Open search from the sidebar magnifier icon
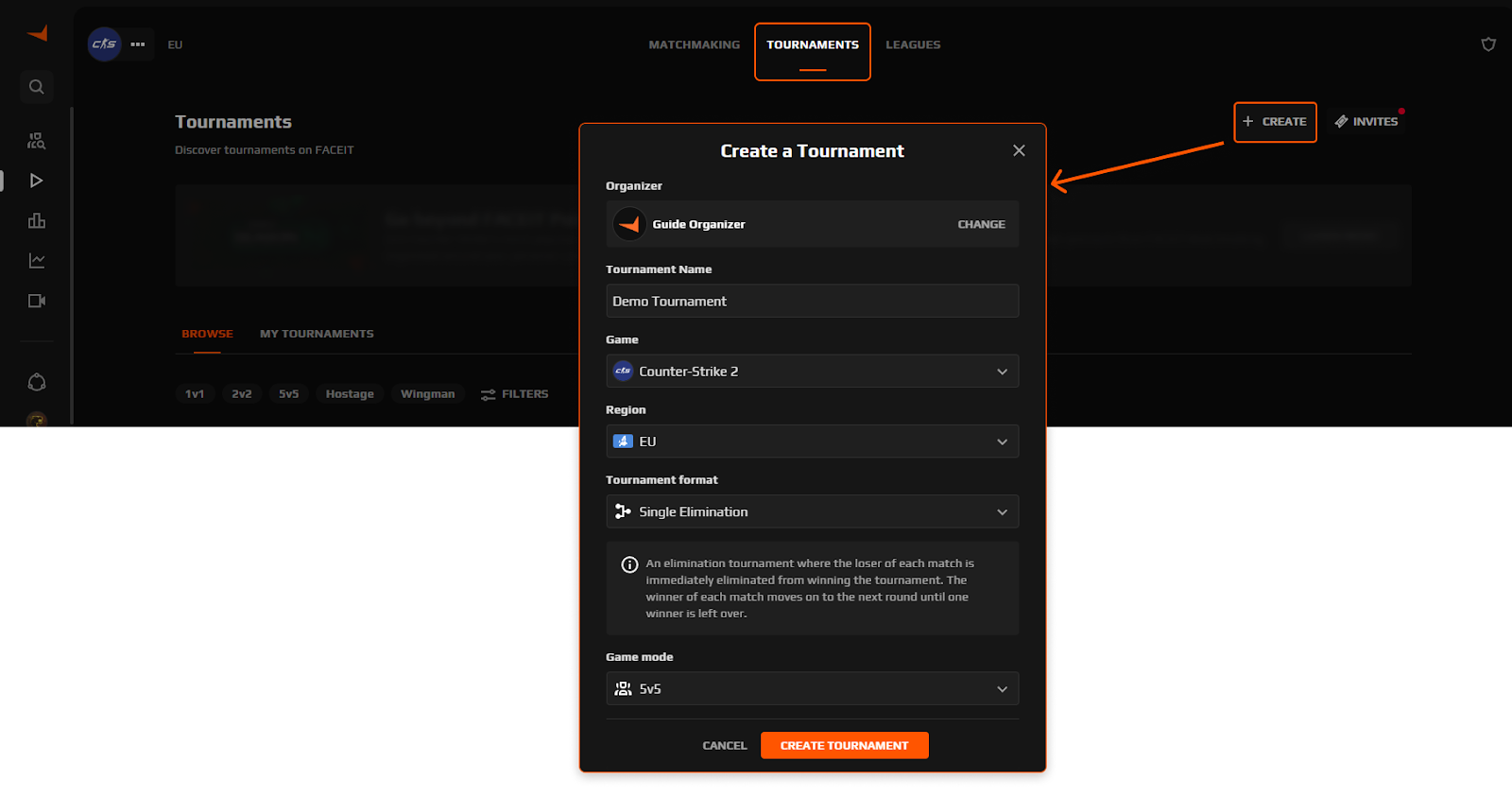 tap(37, 87)
